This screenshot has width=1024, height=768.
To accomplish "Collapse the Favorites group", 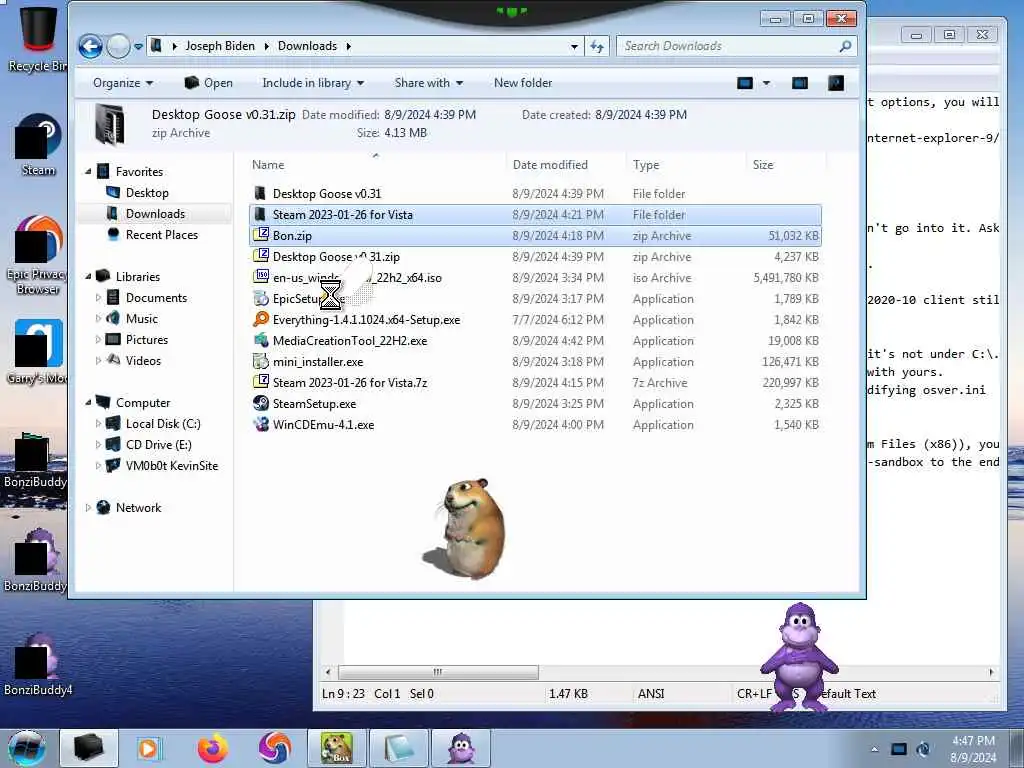I will (88, 172).
